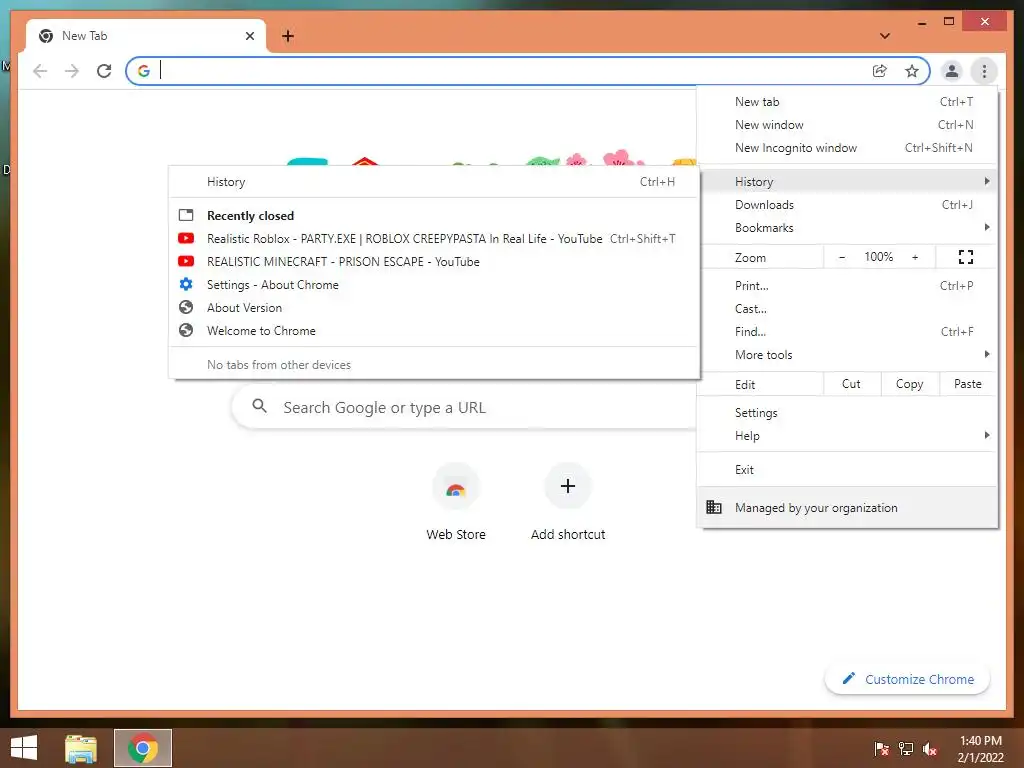Click the gear icon beside Settings - About Chrome

tap(186, 284)
